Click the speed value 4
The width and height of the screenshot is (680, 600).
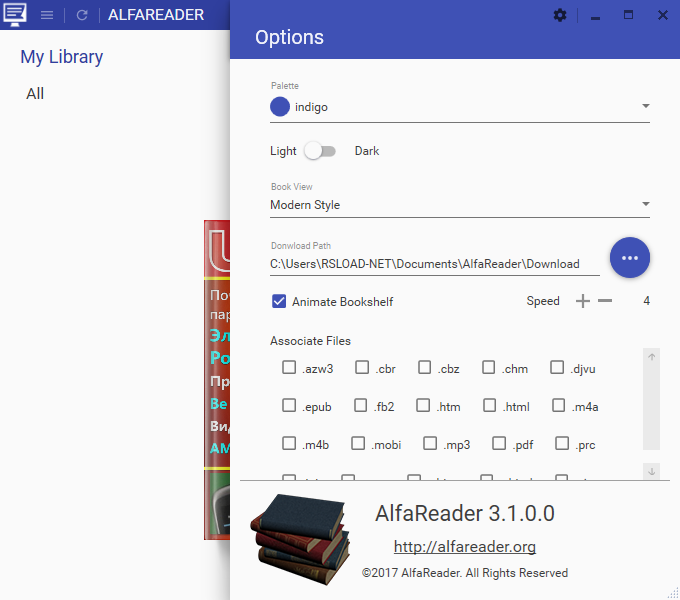647,300
